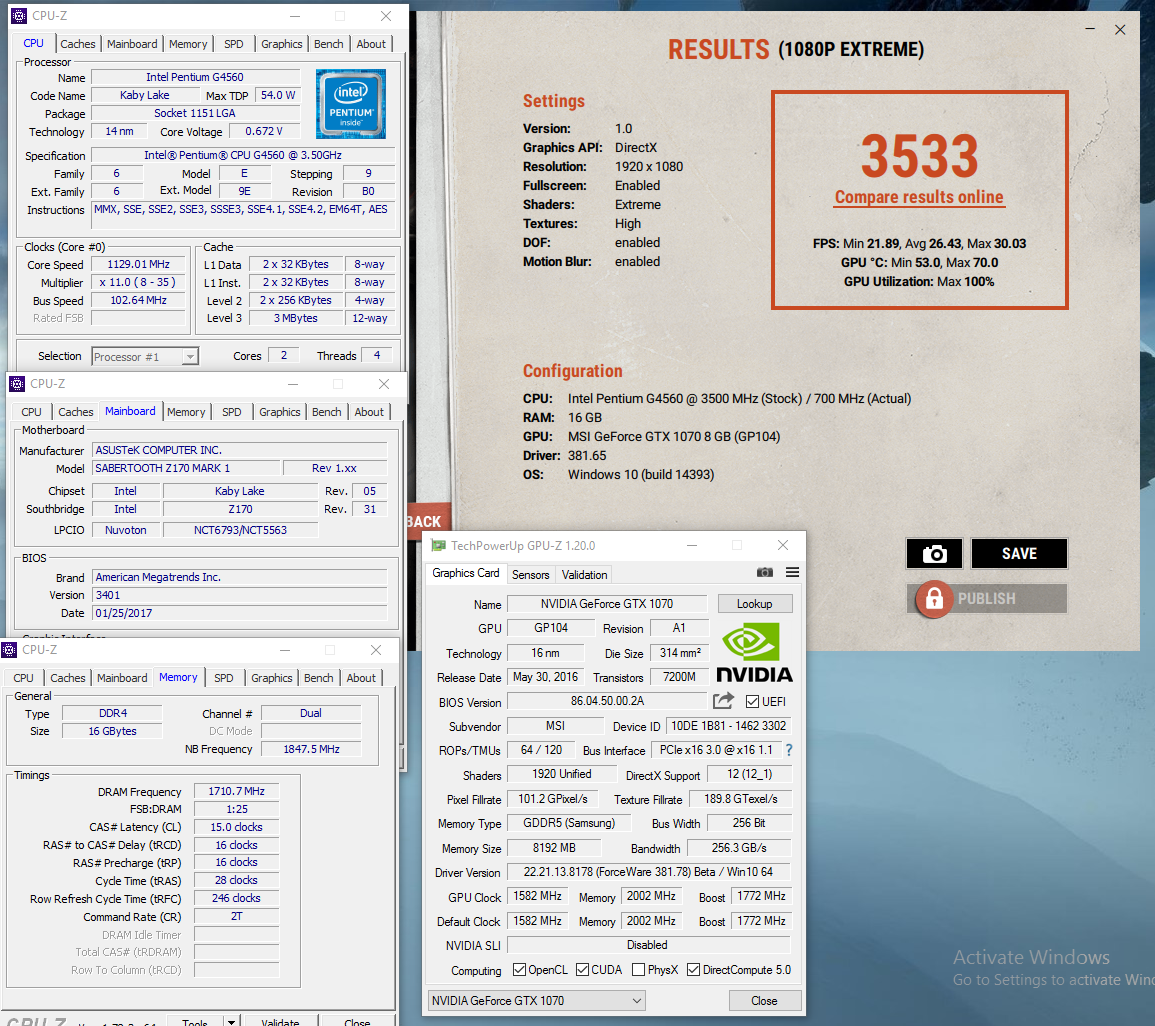The width and height of the screenshot is (1155, 1026).
Task: Click the Release Date May 30, 2016
Action: pos(546,677)
